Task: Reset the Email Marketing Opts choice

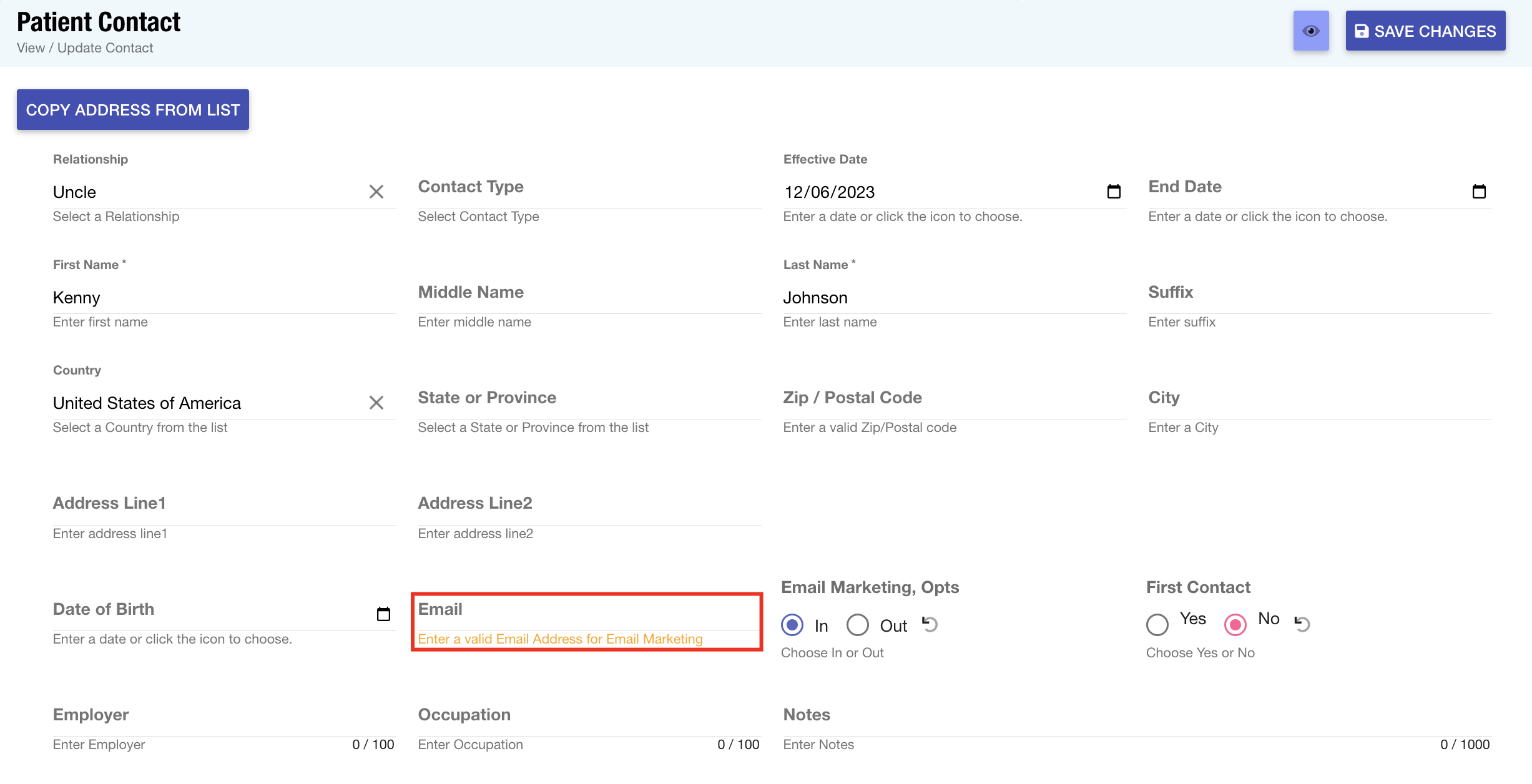Action: 930,624
